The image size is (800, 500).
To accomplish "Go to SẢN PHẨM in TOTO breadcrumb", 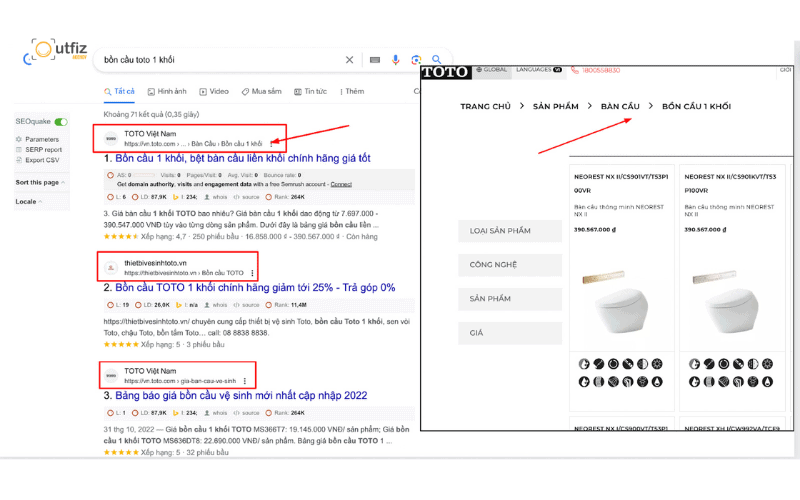I will coord(556,106).
